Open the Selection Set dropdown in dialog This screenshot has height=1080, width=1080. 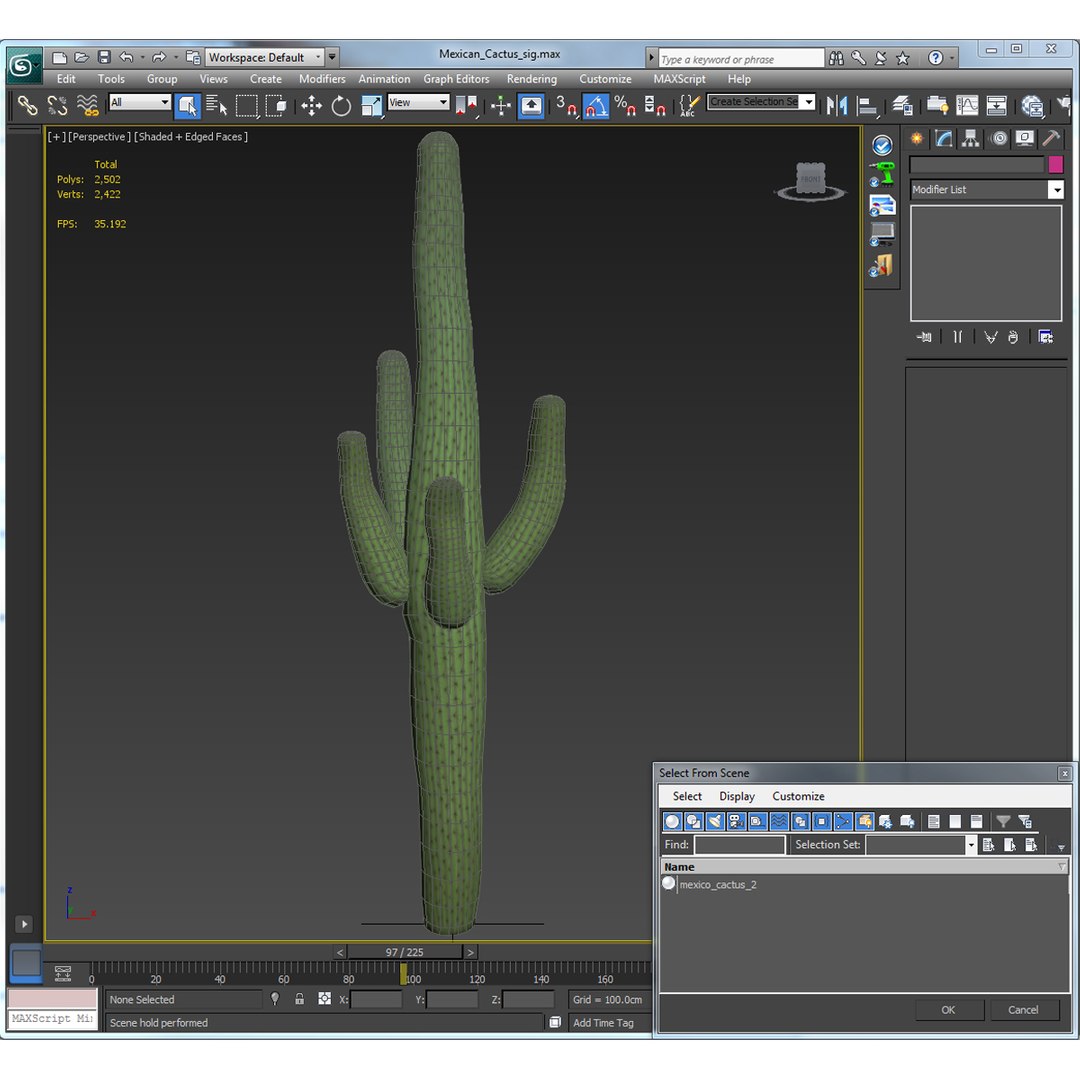click(x=970, y=845)
